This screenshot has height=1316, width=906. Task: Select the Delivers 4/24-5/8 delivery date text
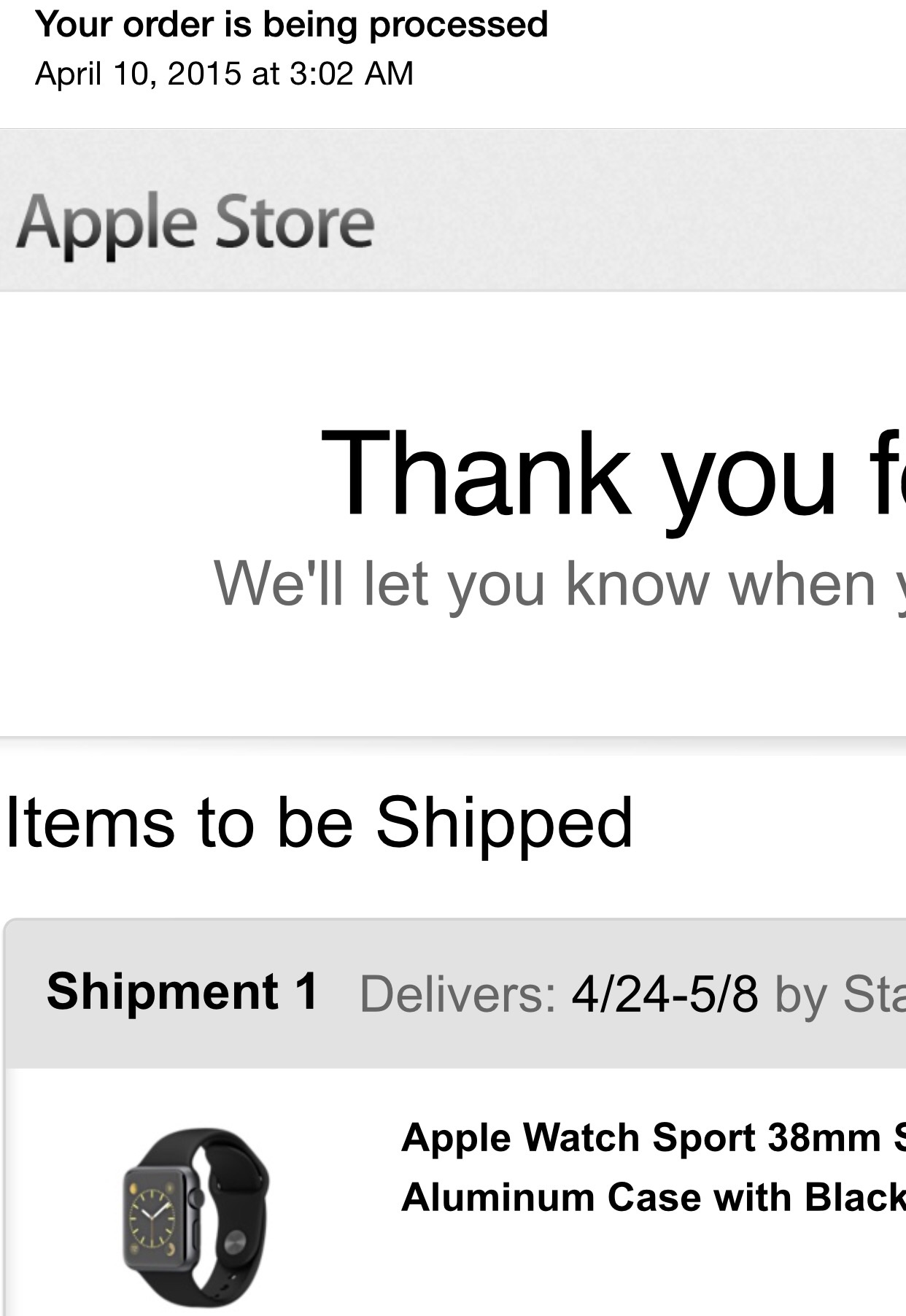[x=559, y=994]
